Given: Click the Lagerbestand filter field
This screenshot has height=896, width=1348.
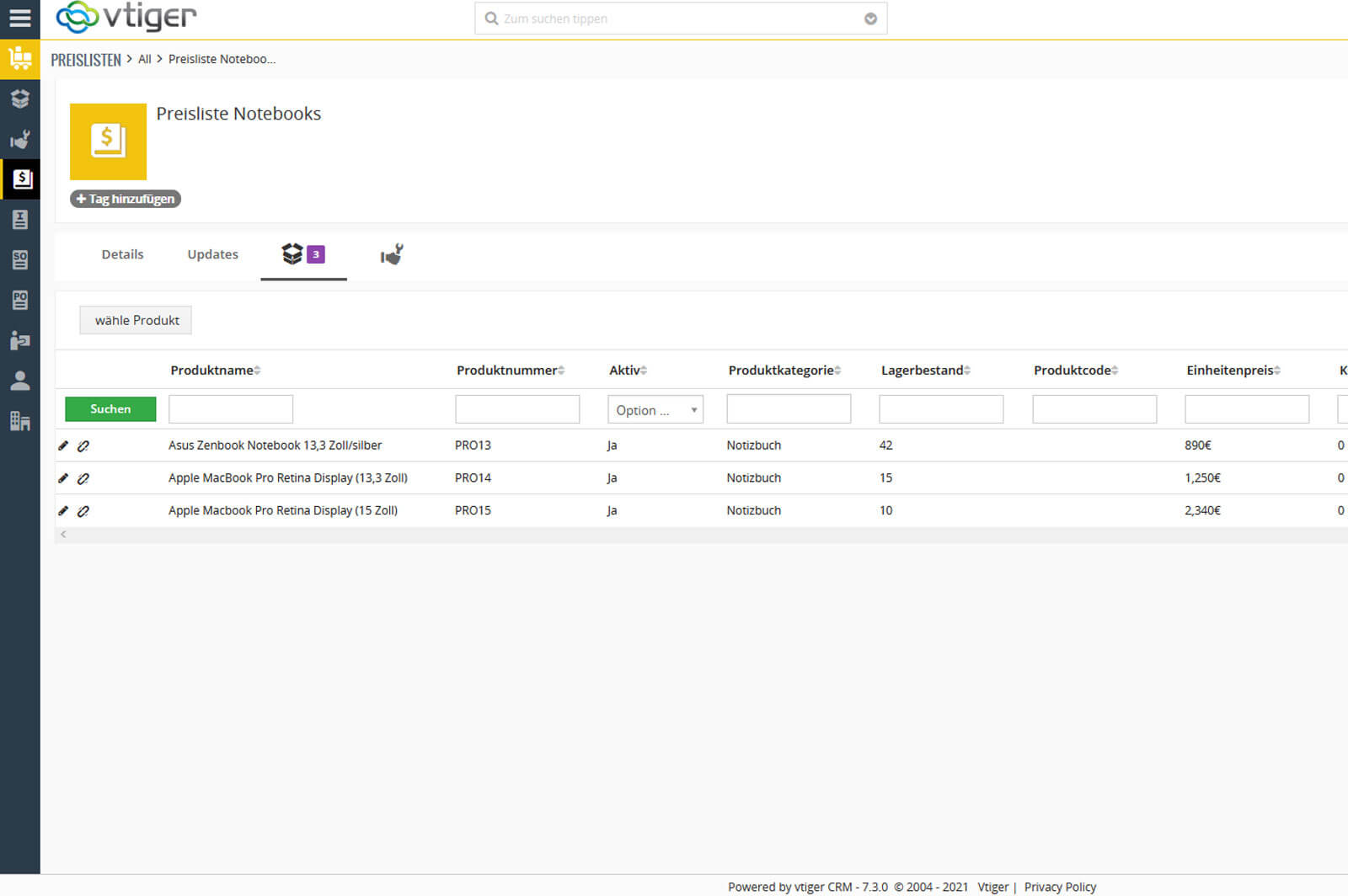Looking at the screenshot, I should 941,409.
